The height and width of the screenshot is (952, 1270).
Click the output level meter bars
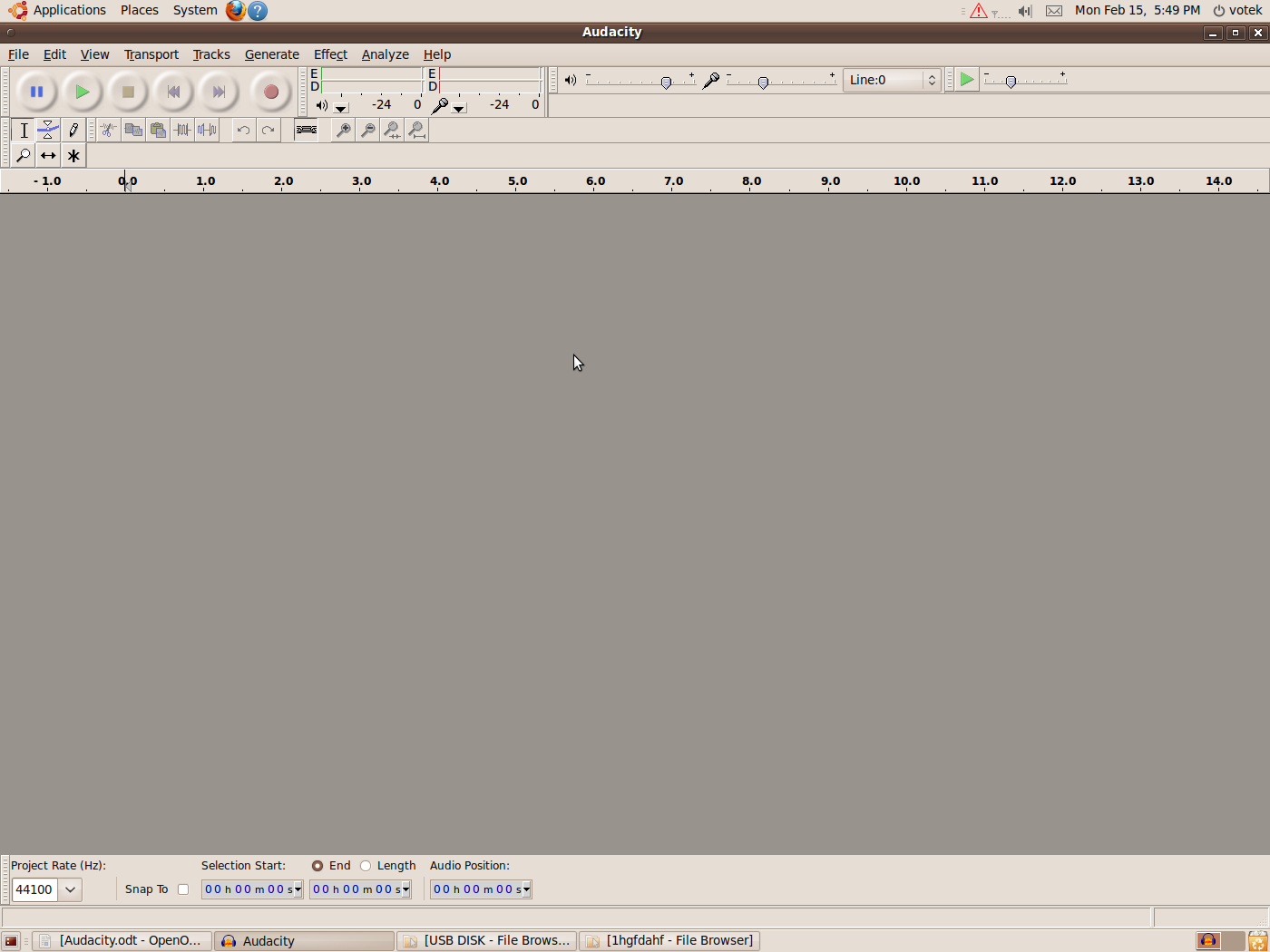point(372,80)
